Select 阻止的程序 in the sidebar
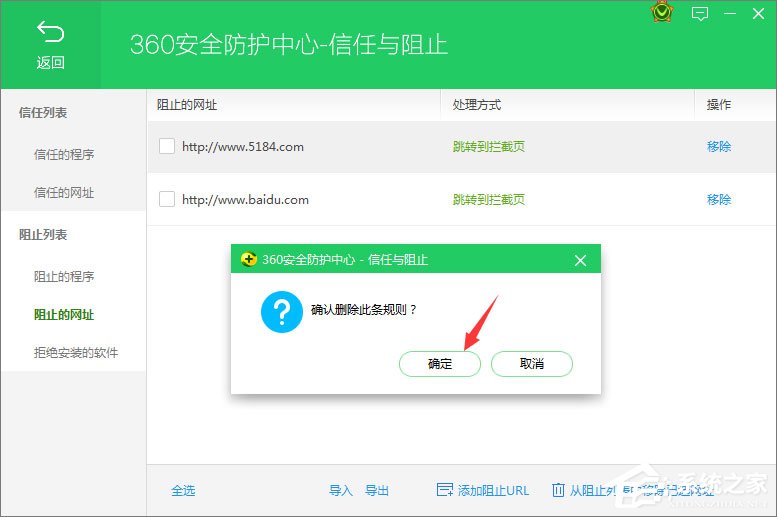The height and width of the screenshot is (517, 777). point(64,276)
